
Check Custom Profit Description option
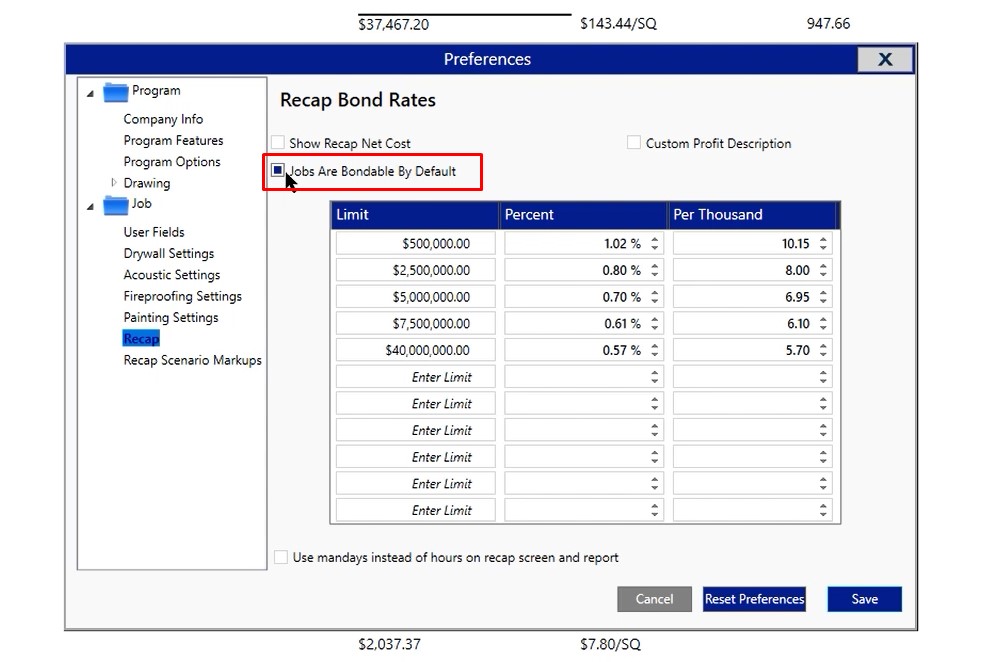pos(634,143)
